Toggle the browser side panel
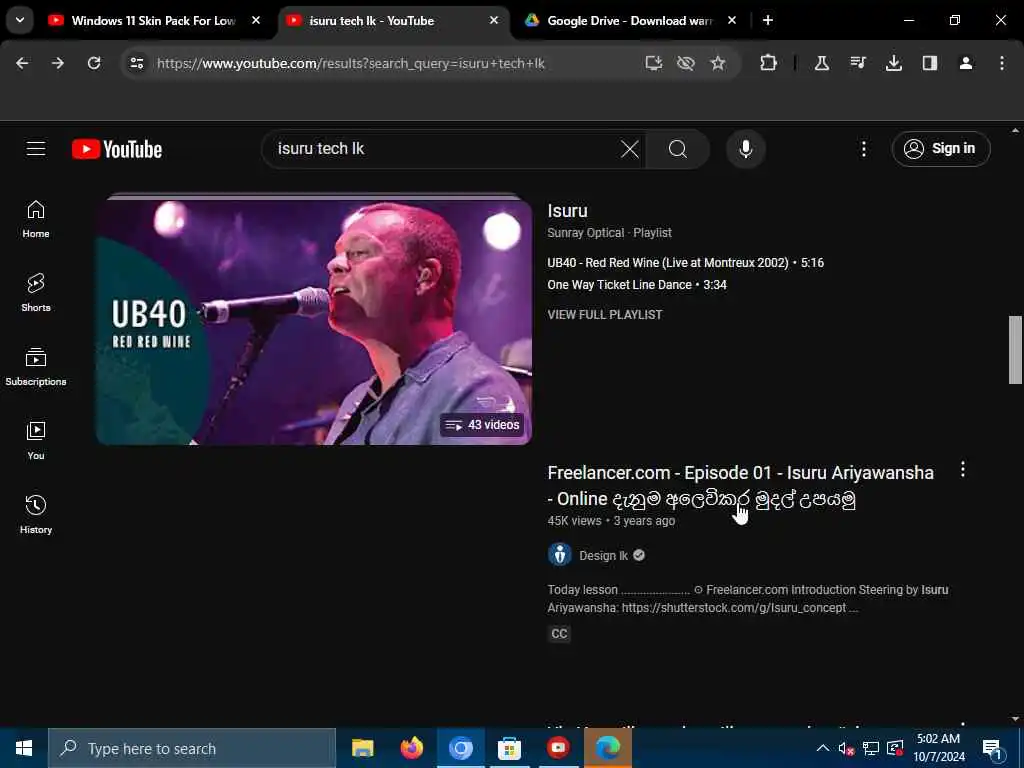The image size is (1024, 768). (x=930, y=63)
